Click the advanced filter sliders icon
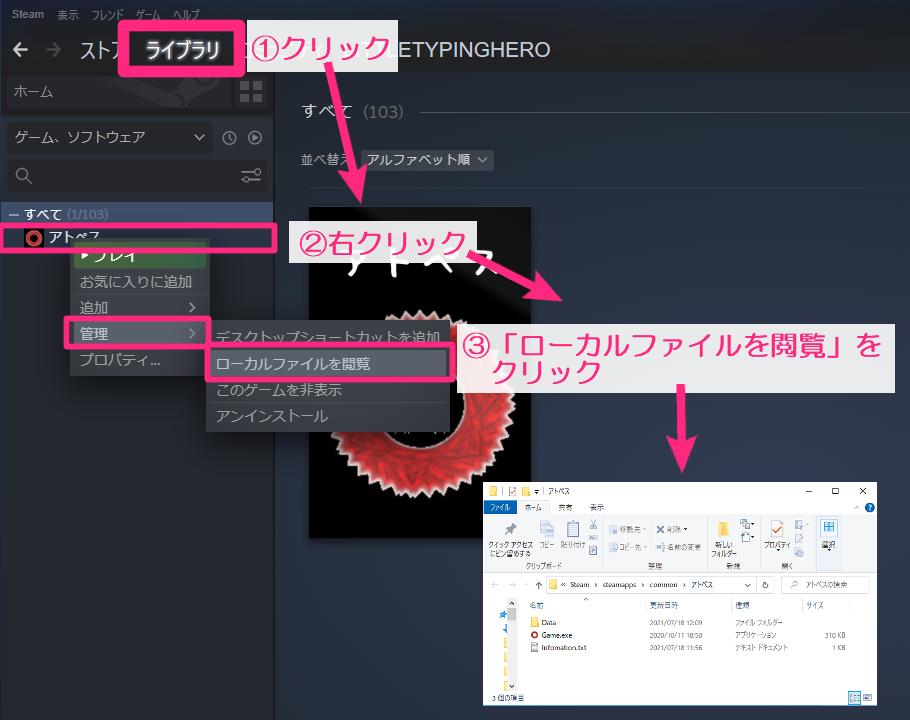The width and height of the screenshot is (910, 720). (x=251, y=176)
